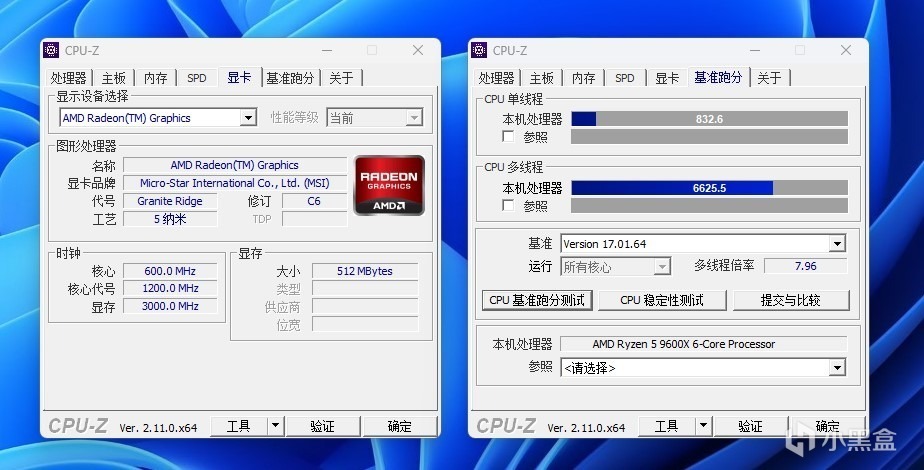This screenshot has height=470, width=924.
Task: Click multi-thread score bar 6625.5
Action: pyautogui.click(x=710, y=188)
